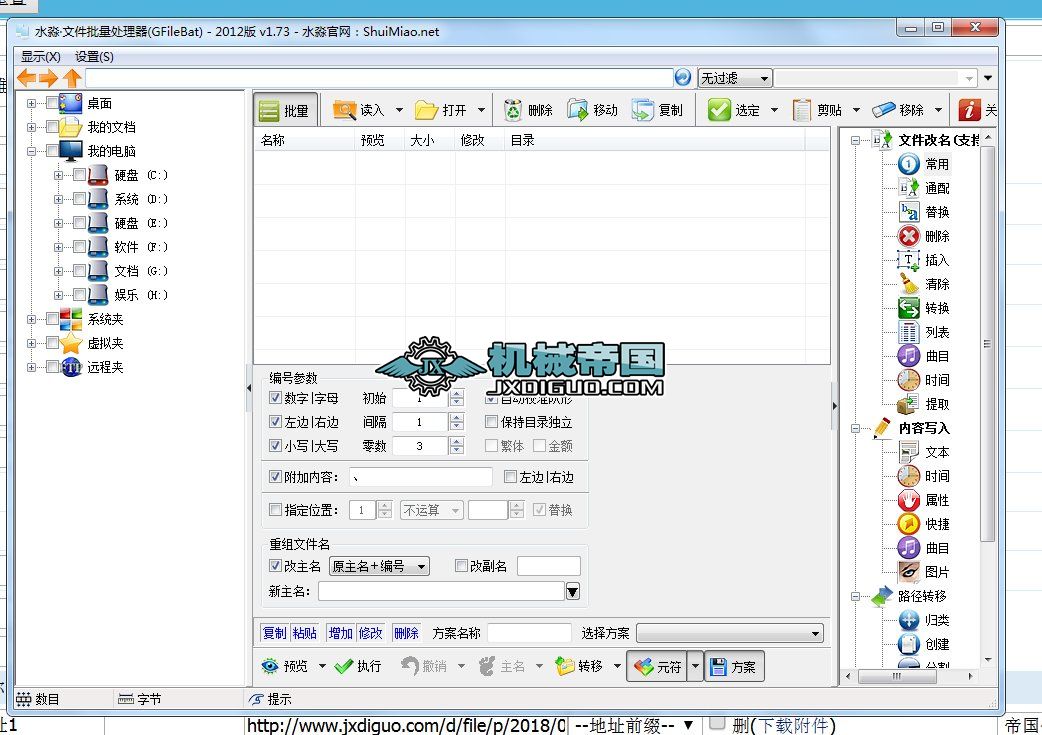This screenshot has height=735, width=1042.
Task: Click the 剪贴 clipboard icon
Action: tap(802, 110)
